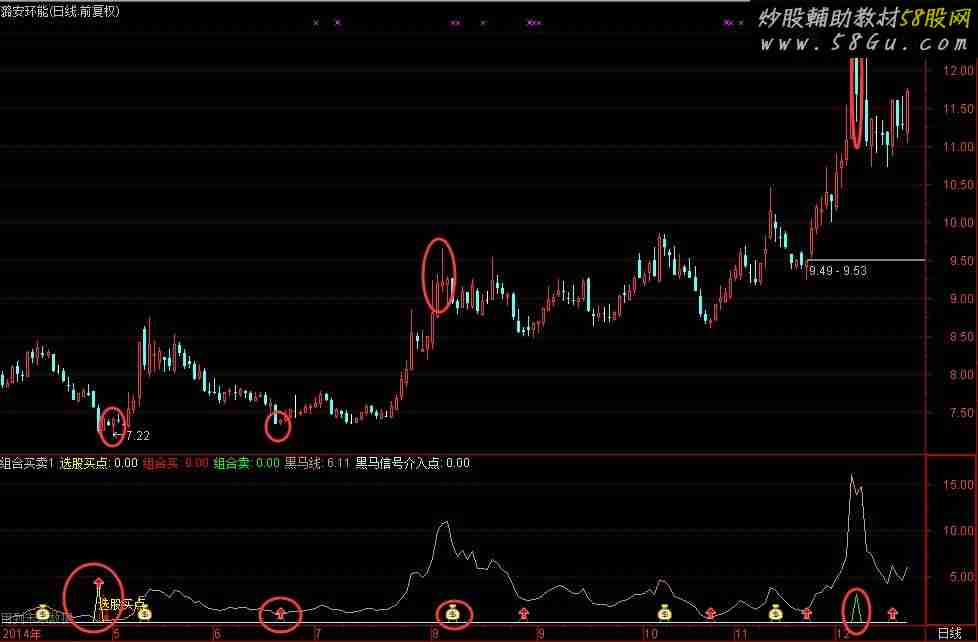Click the 11 month label on time axis
This screenshot has width=978, height=642.
click(x=741, y=635)
